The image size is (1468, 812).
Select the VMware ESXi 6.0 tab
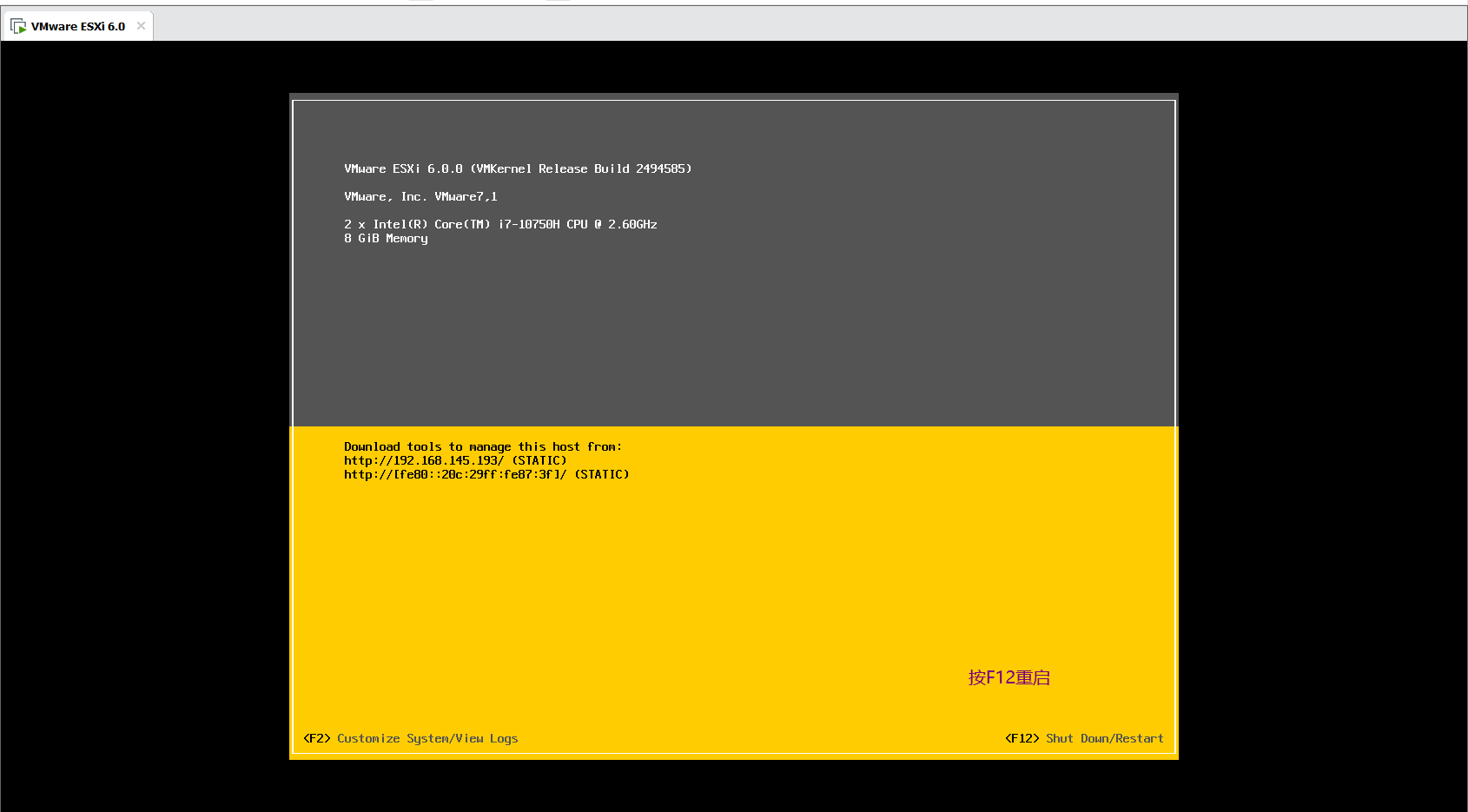78,26
